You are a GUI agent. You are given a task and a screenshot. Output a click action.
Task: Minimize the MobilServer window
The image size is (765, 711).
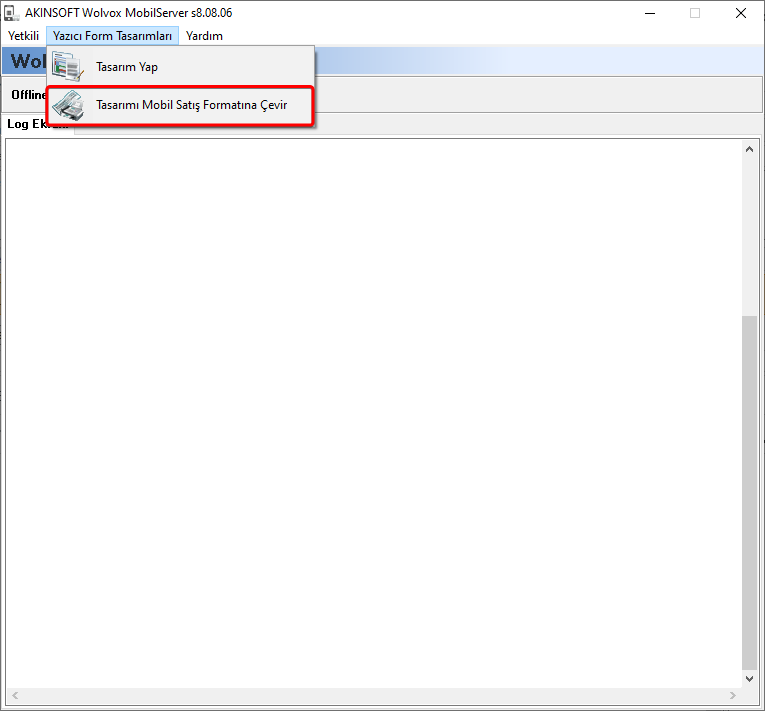650,13
